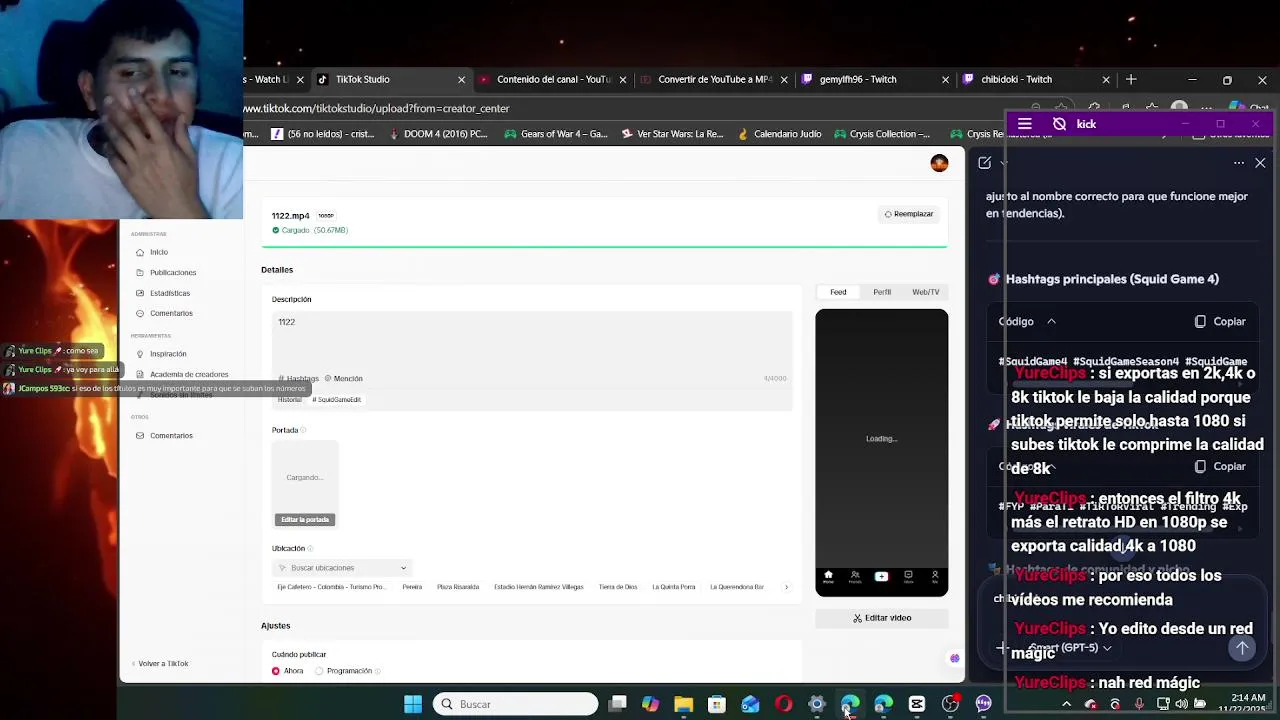Open Microsoft Store from the taskbar
Image resolution: width=1280 pixels, height=720 pixels.
(717, 704)
